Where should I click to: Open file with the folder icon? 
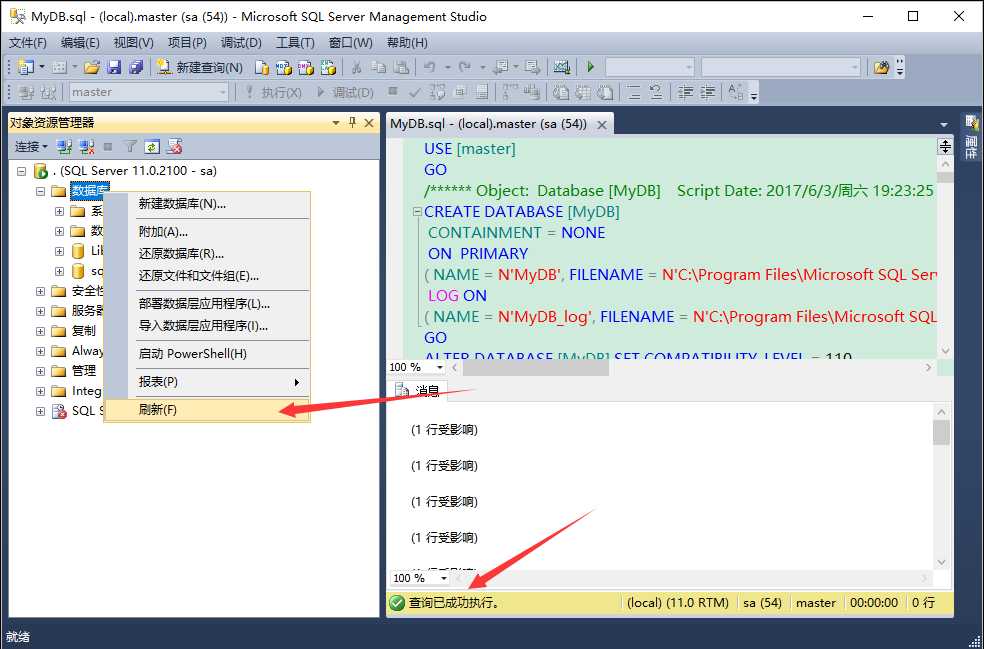click(x=92, y=67)
